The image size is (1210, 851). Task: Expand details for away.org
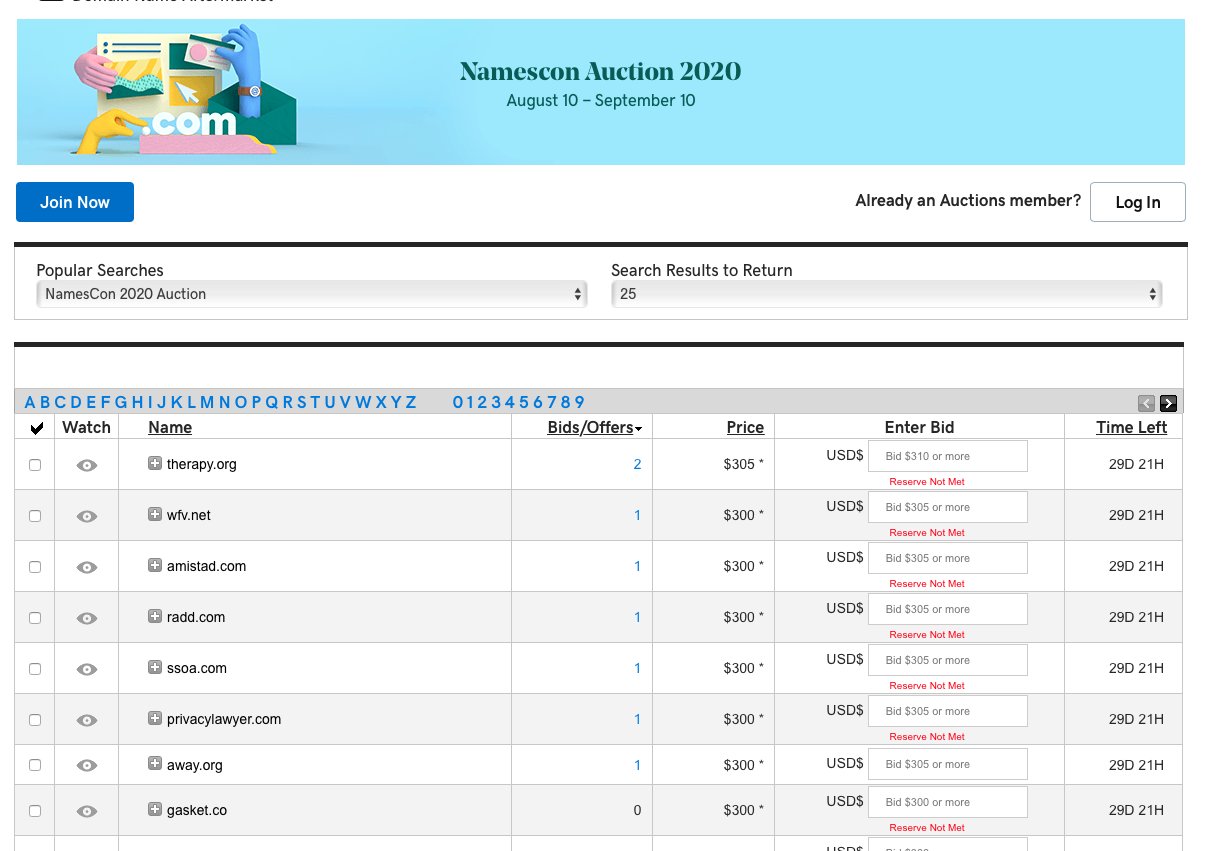click(155, 764)
